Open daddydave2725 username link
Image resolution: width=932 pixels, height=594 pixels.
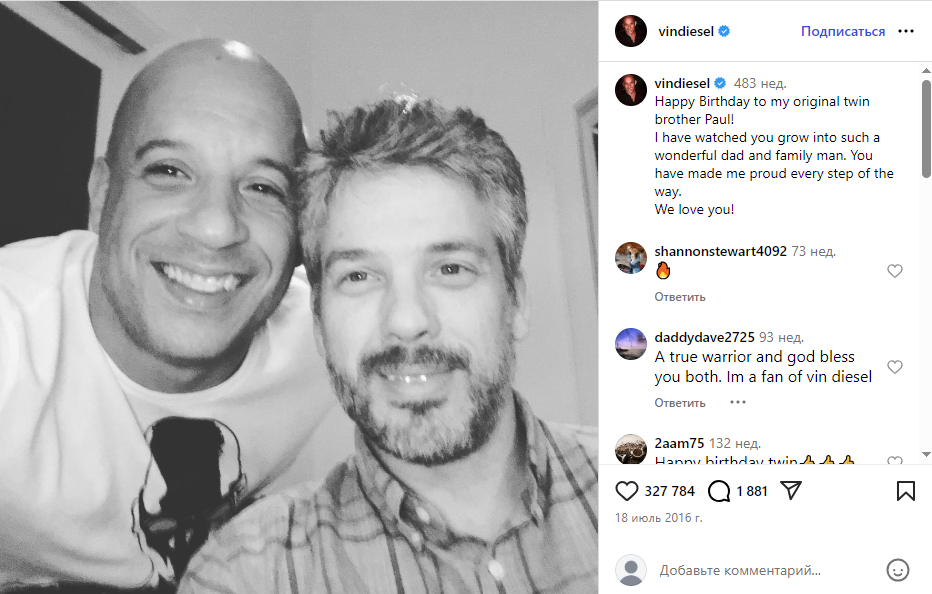point(704,337)
